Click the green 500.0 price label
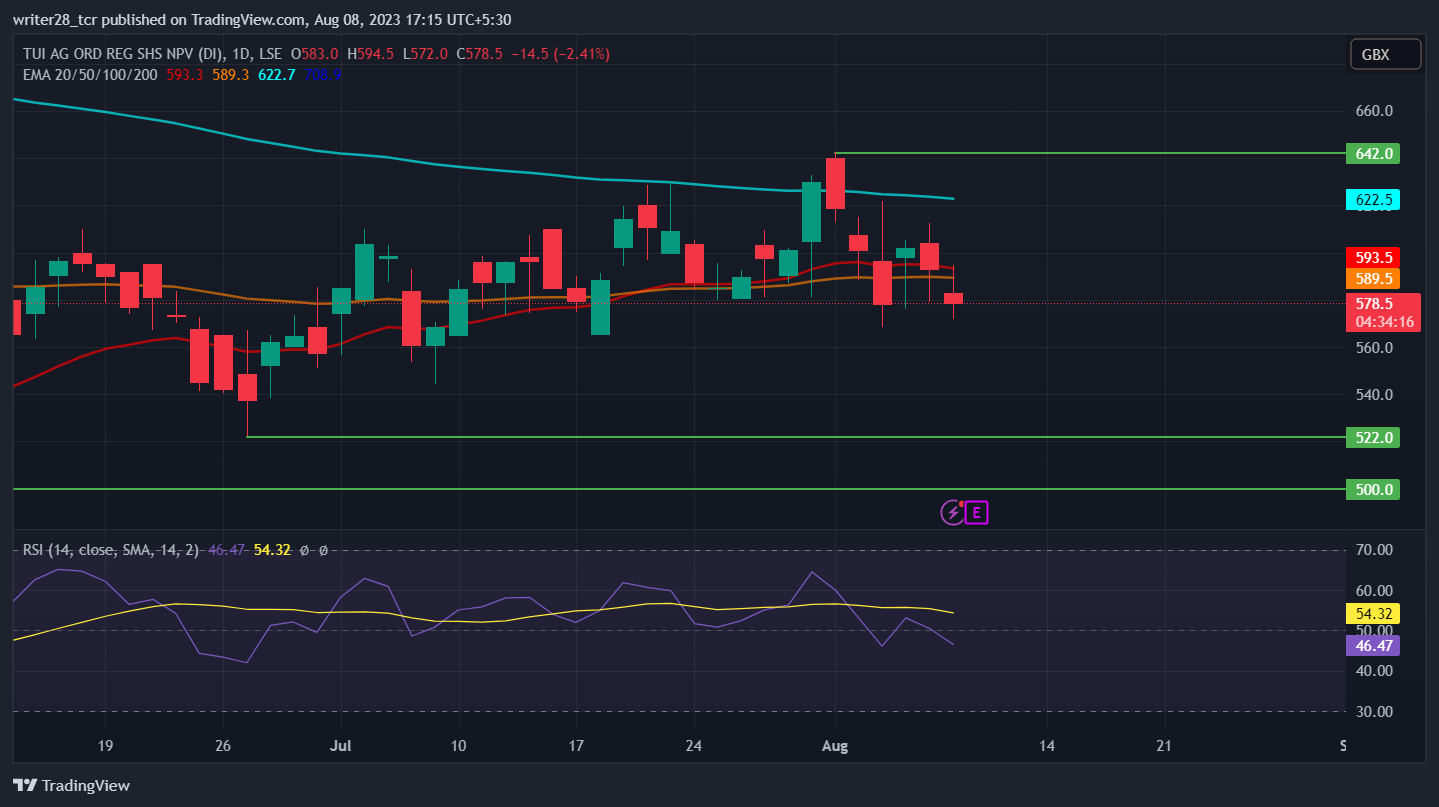Screen dimensions: 1439x807 pos(1373,490)
